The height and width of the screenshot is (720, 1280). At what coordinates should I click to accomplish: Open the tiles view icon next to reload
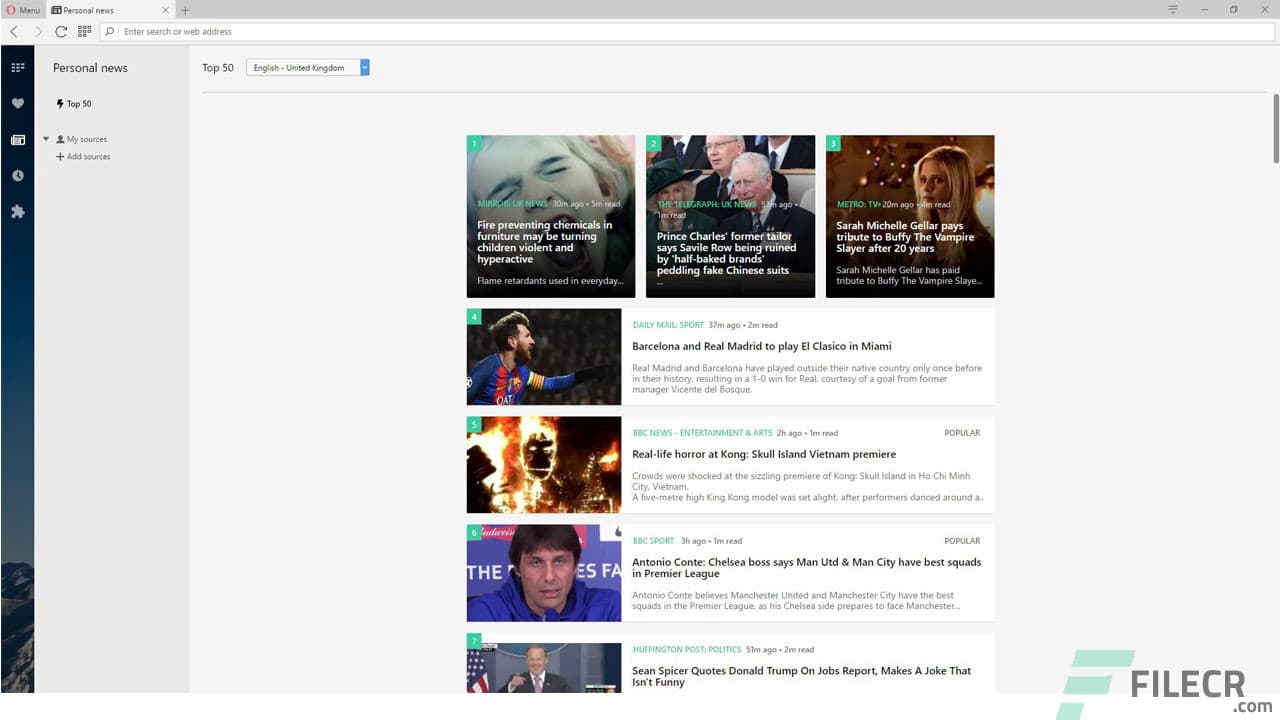[84, 31]
